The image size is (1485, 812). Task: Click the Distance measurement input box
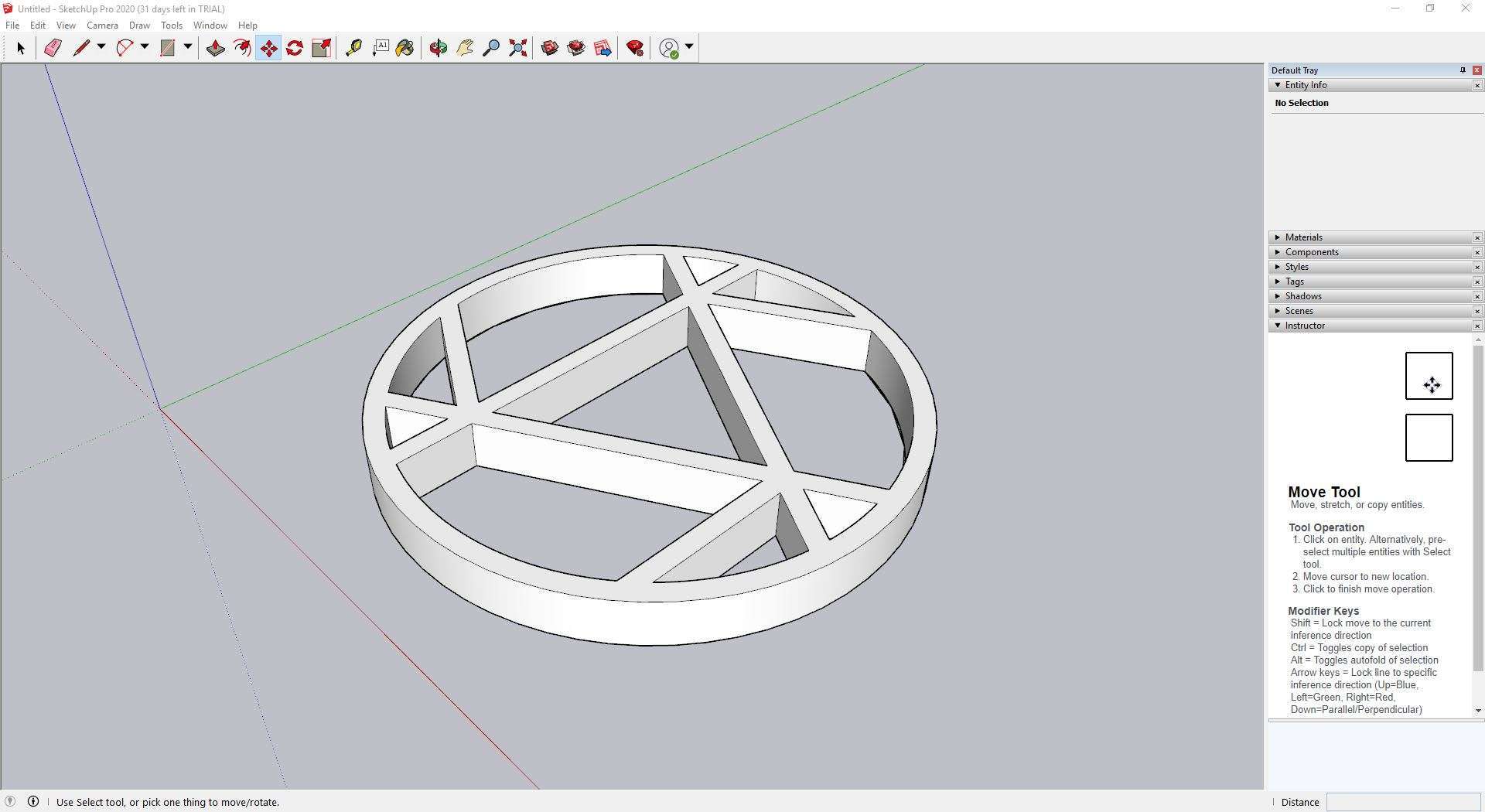click(x=1402, y=802)
